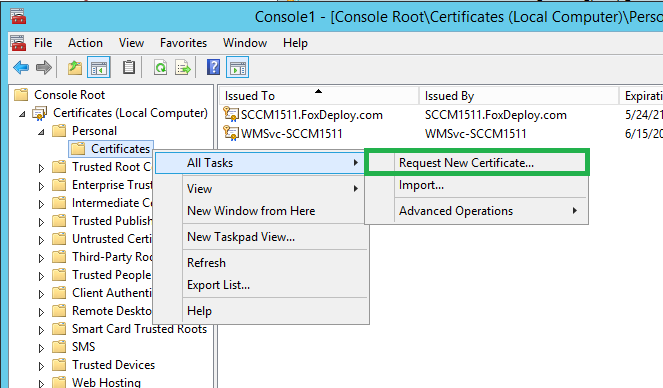Click the 5/24 expiration date cell

pyautogui.click(x=643, y=115)
